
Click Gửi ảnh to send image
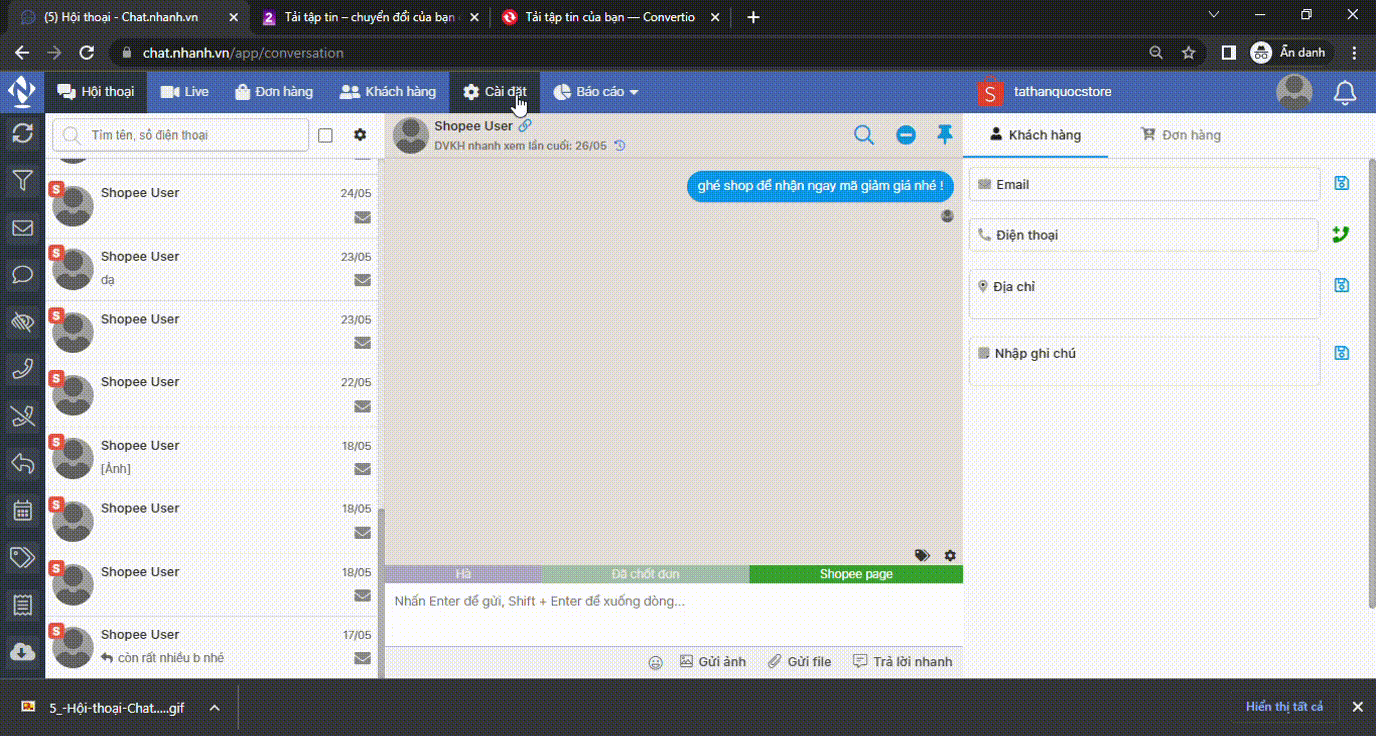pyautogui.click(x=713, y=661)
